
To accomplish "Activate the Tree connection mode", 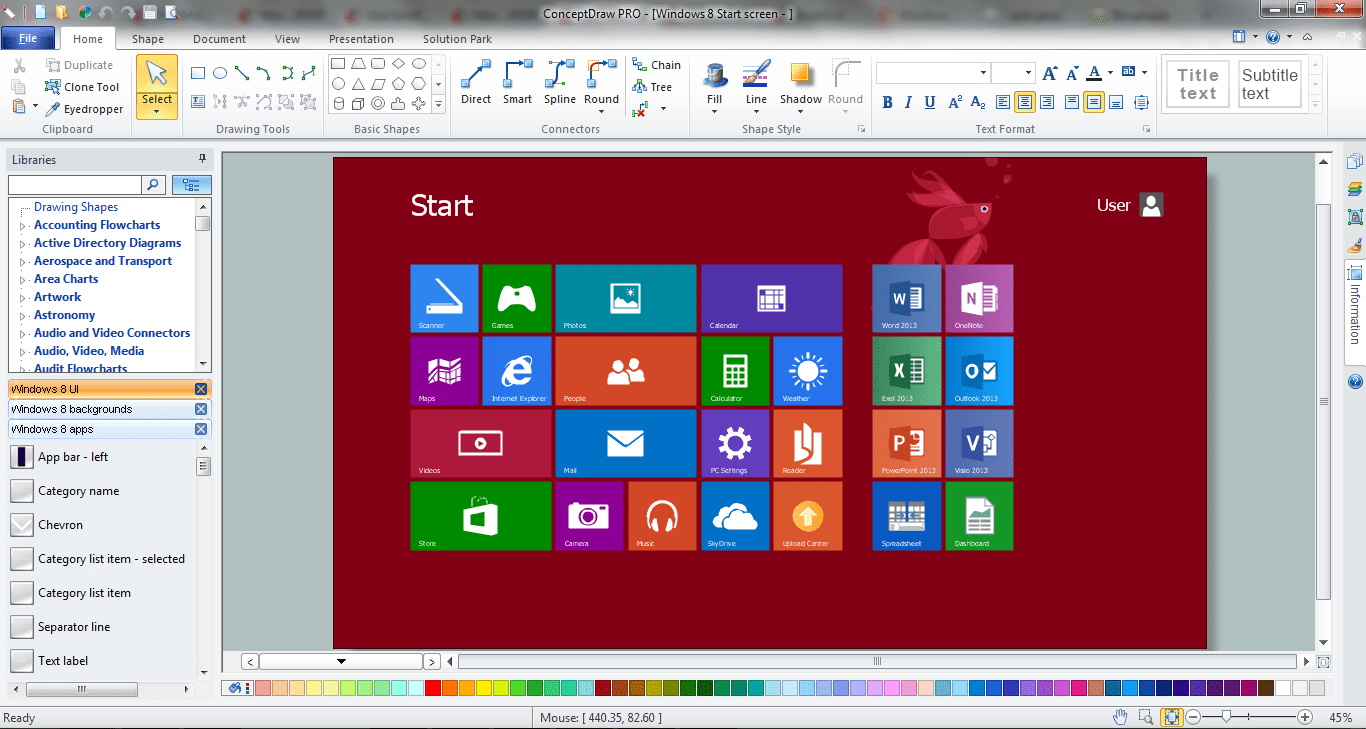I will 652,87.
